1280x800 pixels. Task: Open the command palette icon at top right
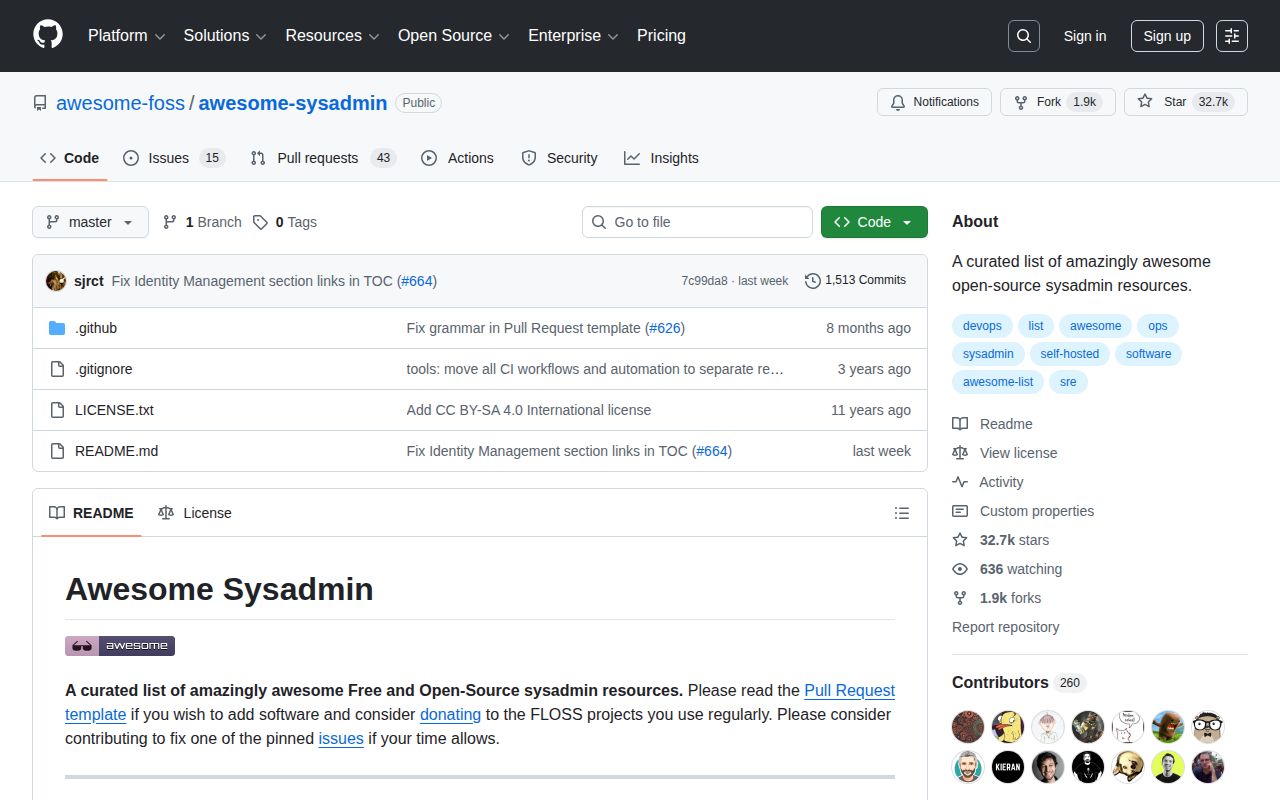[1231, 35]
